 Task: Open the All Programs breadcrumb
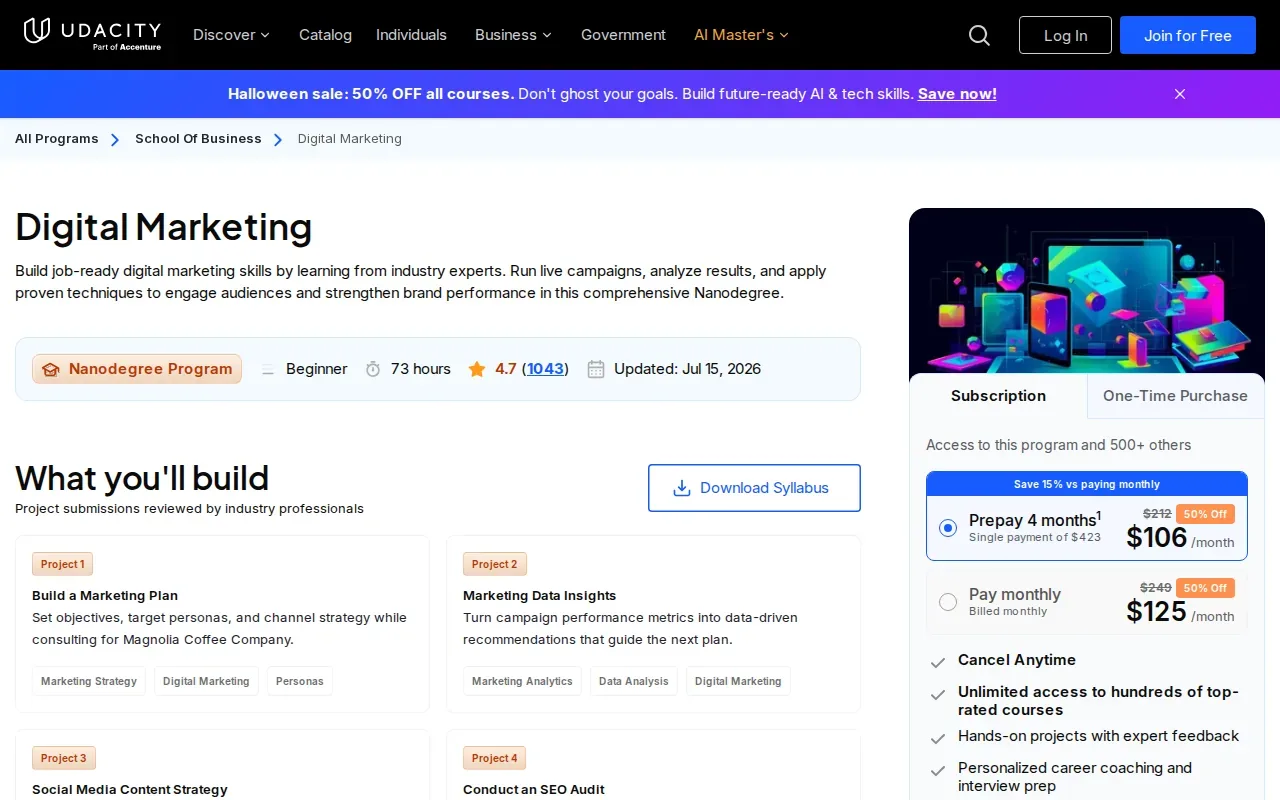[x=57, y=139]
